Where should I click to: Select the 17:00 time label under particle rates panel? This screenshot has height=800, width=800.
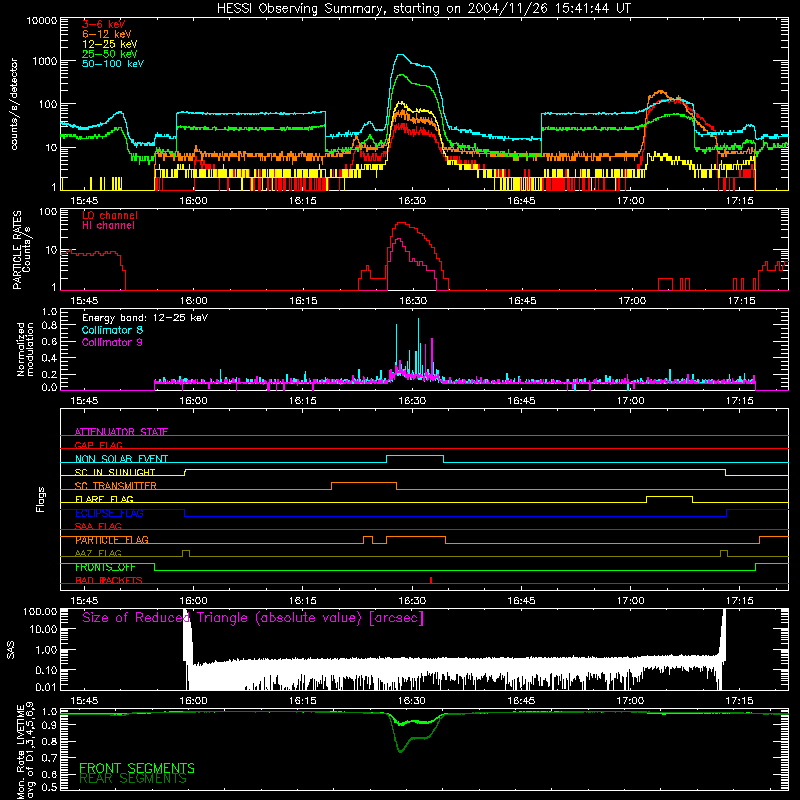pos(632,301)
